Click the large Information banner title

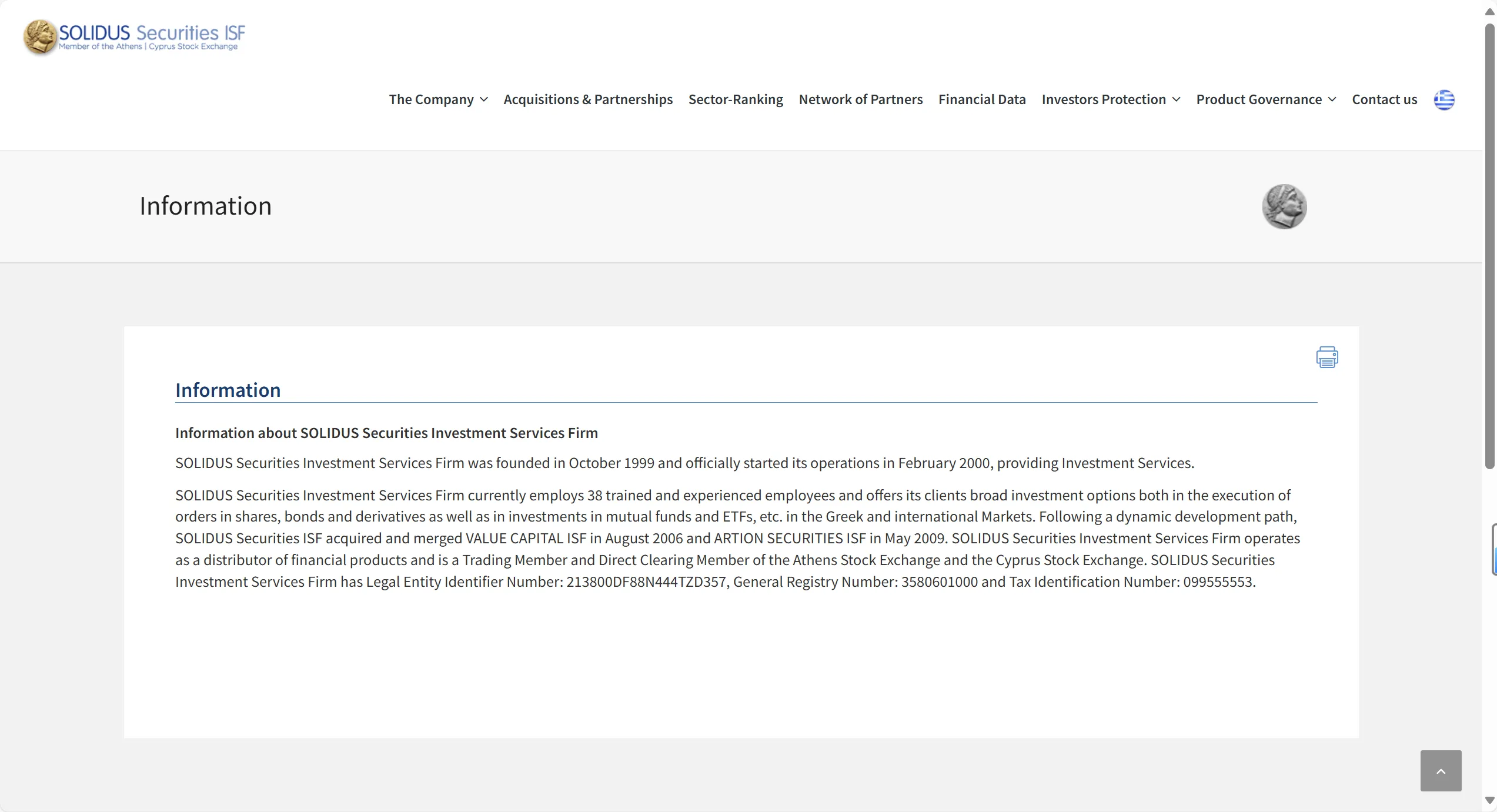205,206
